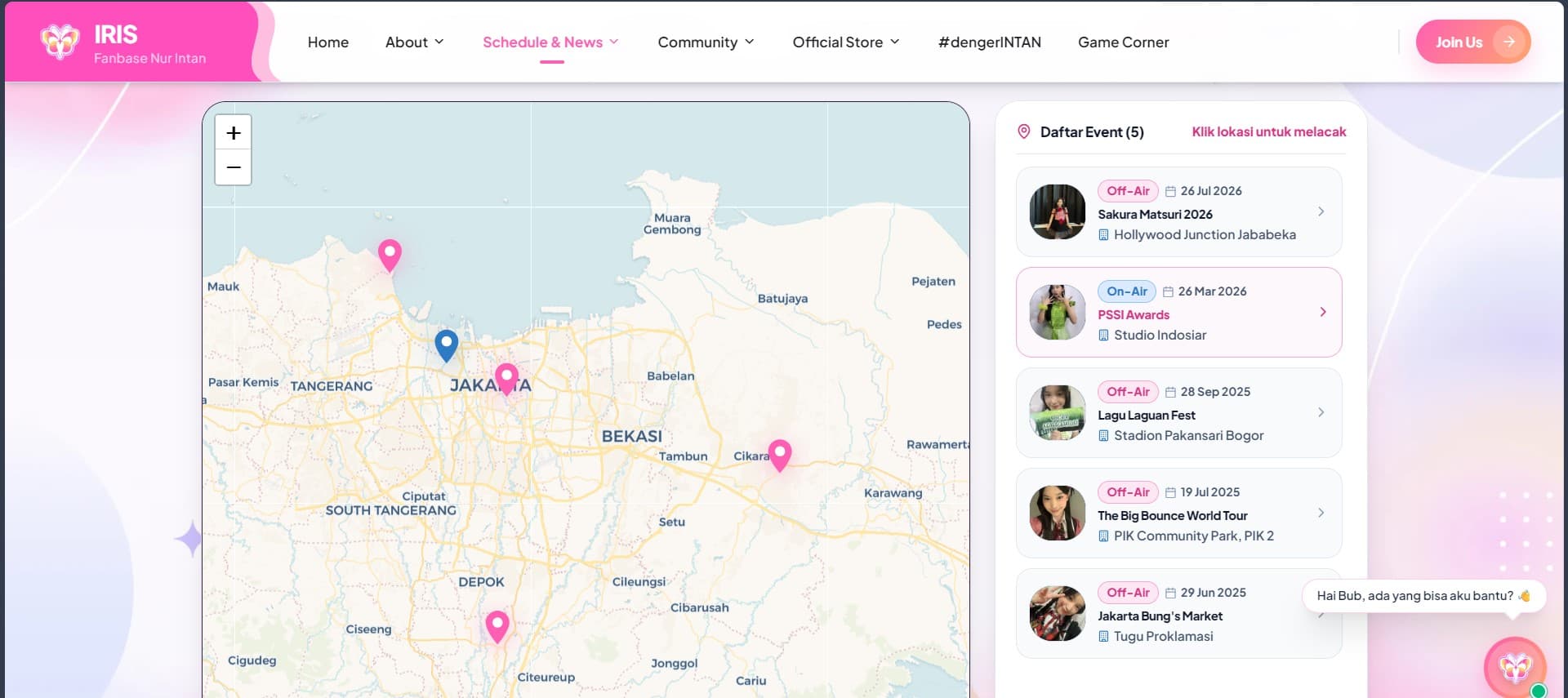Screen dimensions: 1568x698
Task: Select the blue map pin near Jakarta
Action: (x=446, y=345)
